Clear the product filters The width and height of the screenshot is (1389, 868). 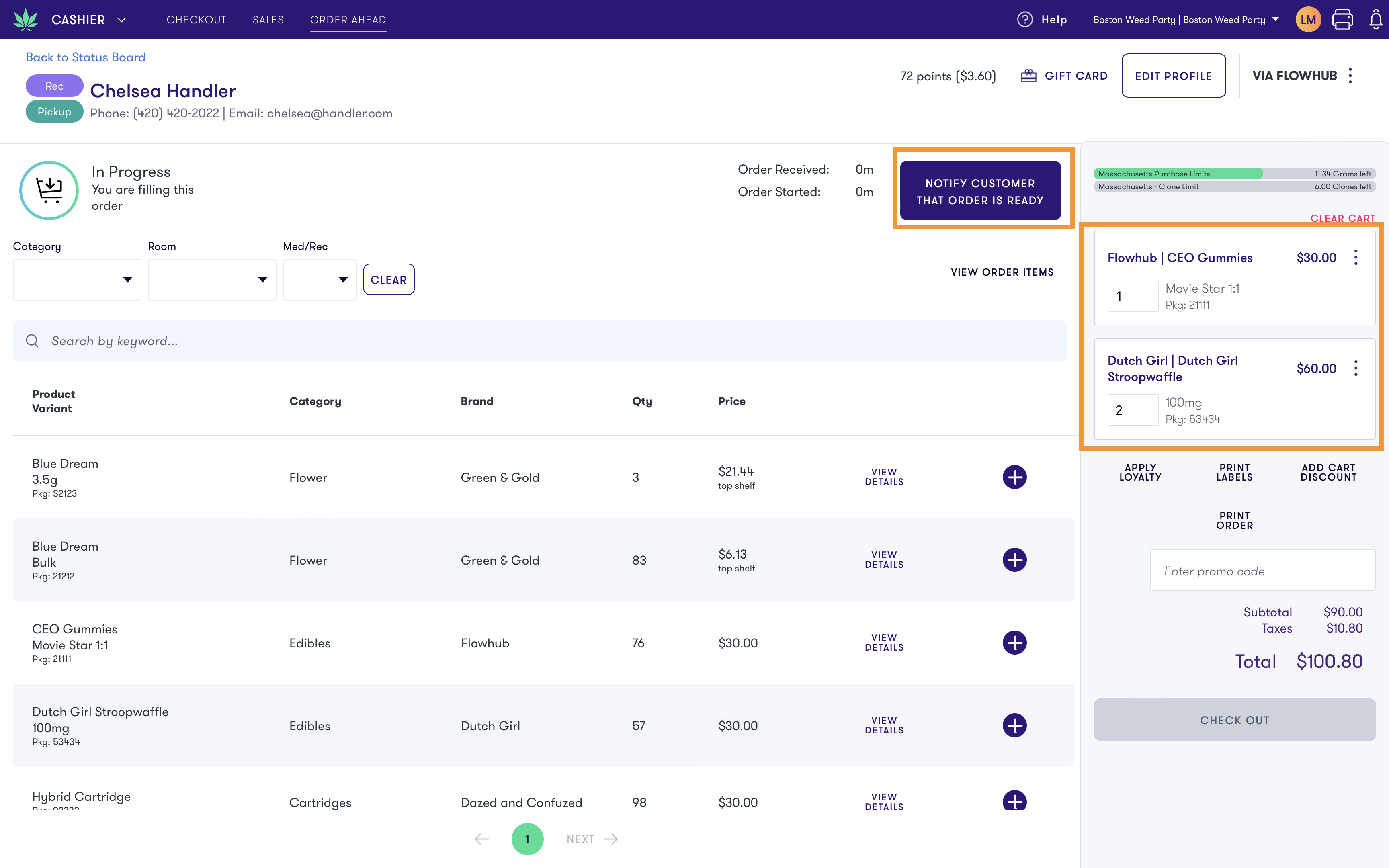[x=389, y=280]
